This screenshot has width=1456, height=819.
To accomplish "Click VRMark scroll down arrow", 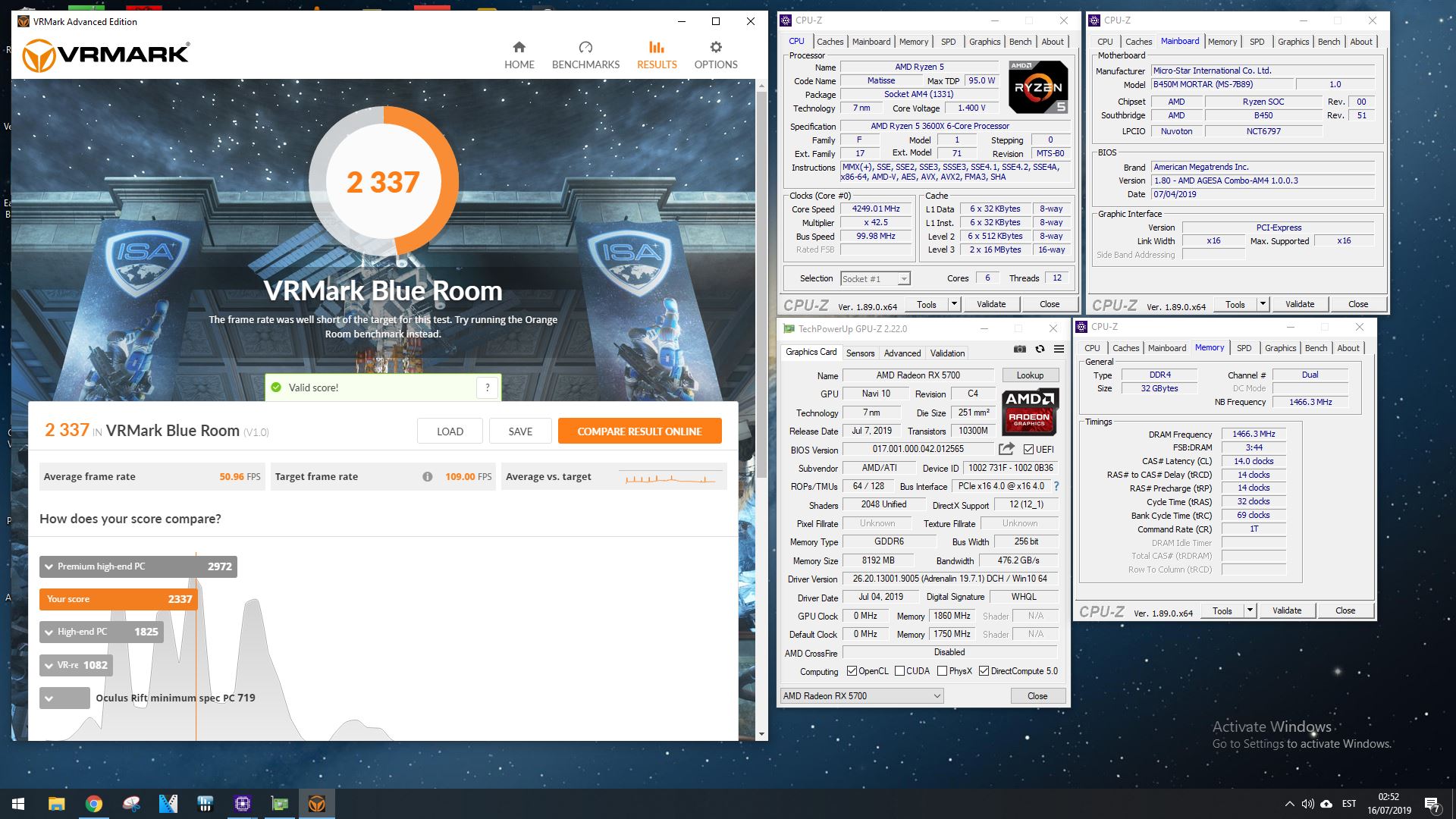I will coord(762,735).
